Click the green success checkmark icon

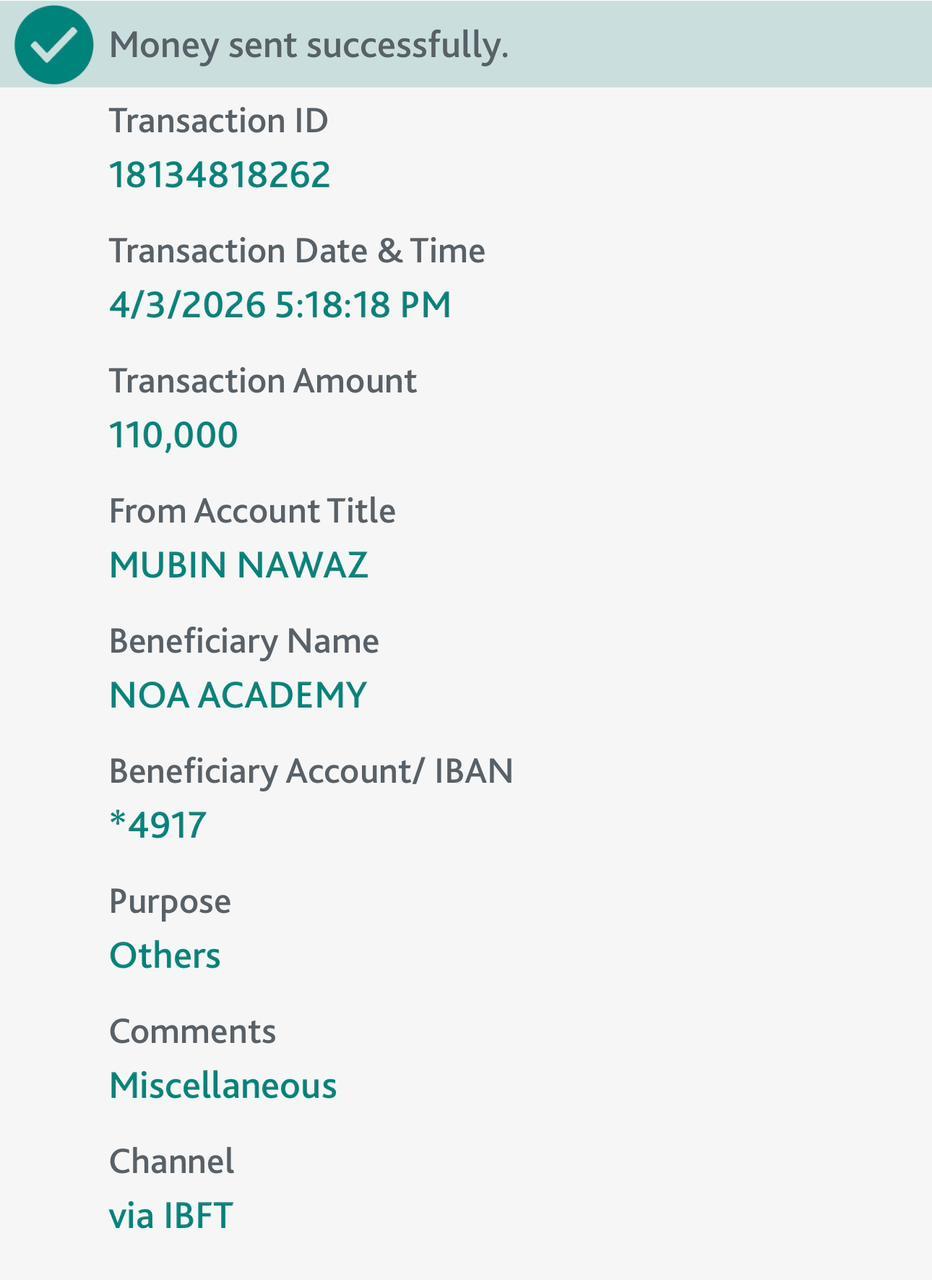tap(54, 44)
